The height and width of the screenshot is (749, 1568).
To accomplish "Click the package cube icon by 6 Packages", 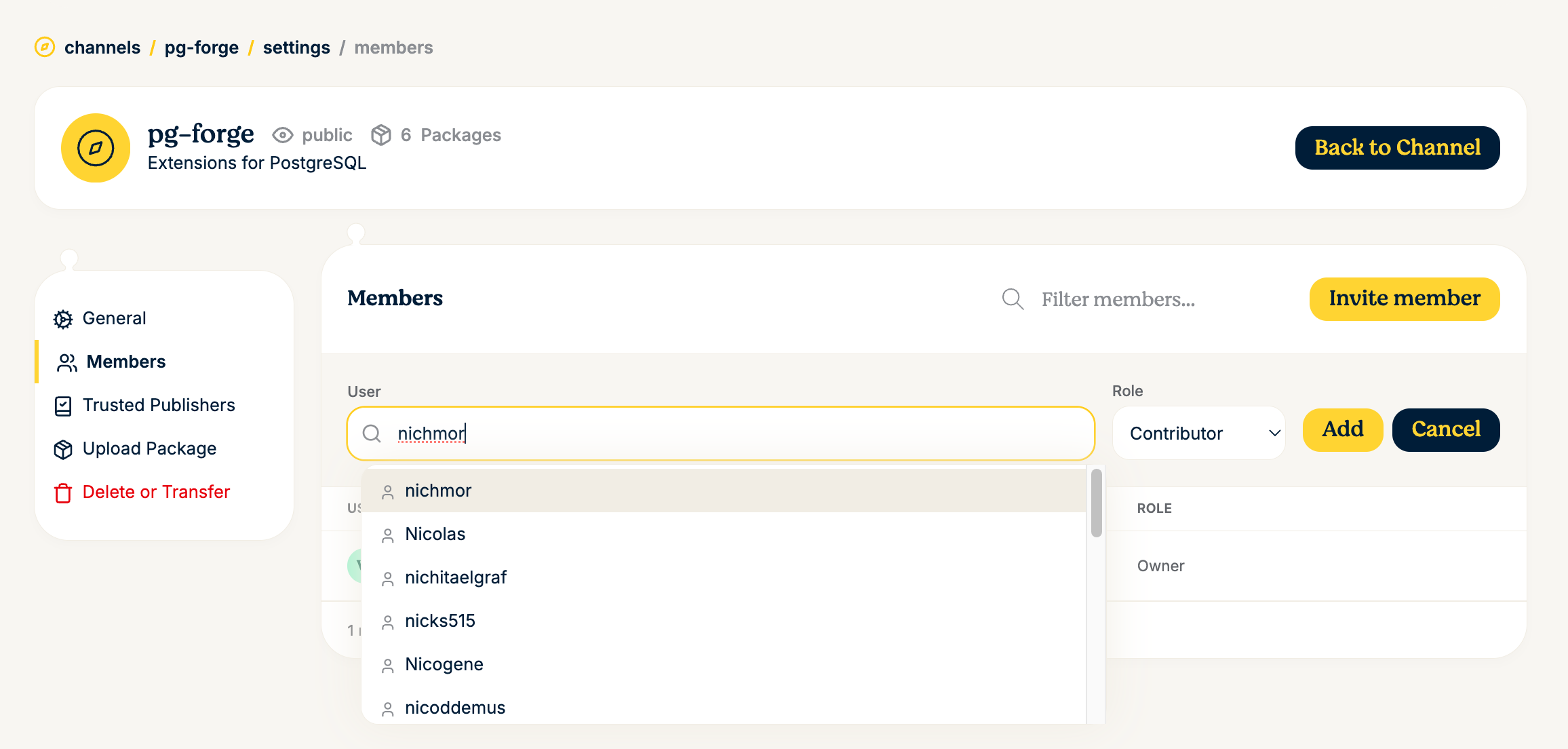I will click(381, 135).
